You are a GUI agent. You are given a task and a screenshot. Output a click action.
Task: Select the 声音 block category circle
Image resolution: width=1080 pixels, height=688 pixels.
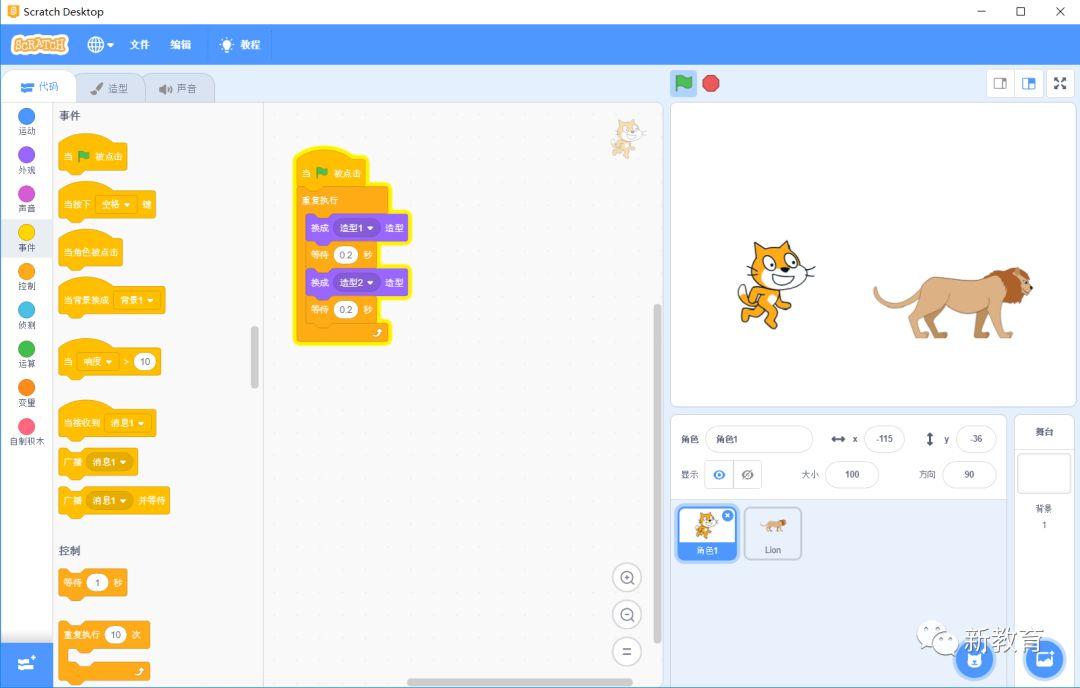[x=26, y=194]
